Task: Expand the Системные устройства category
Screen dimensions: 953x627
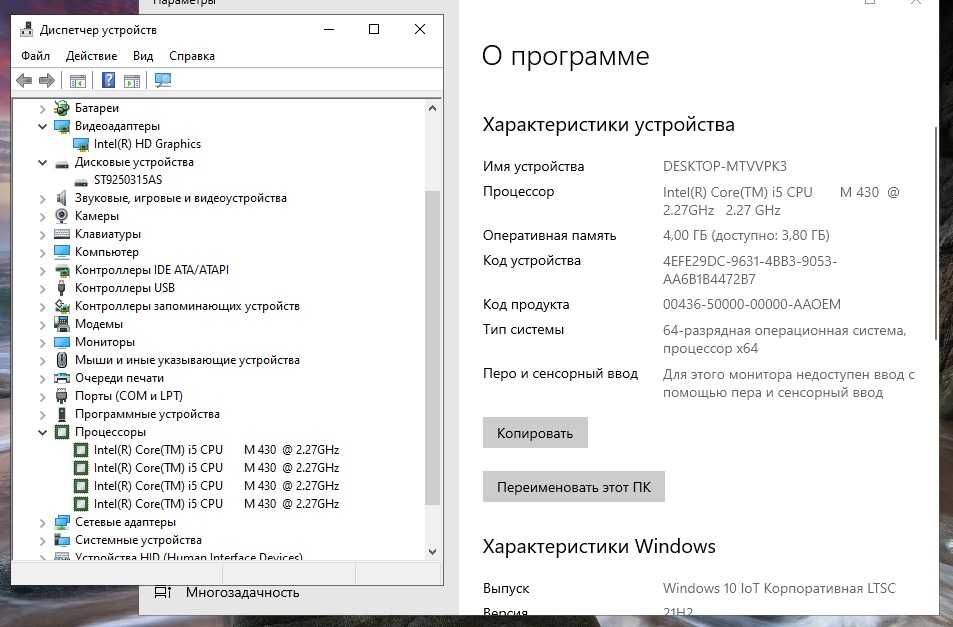Action: [42, 540]
